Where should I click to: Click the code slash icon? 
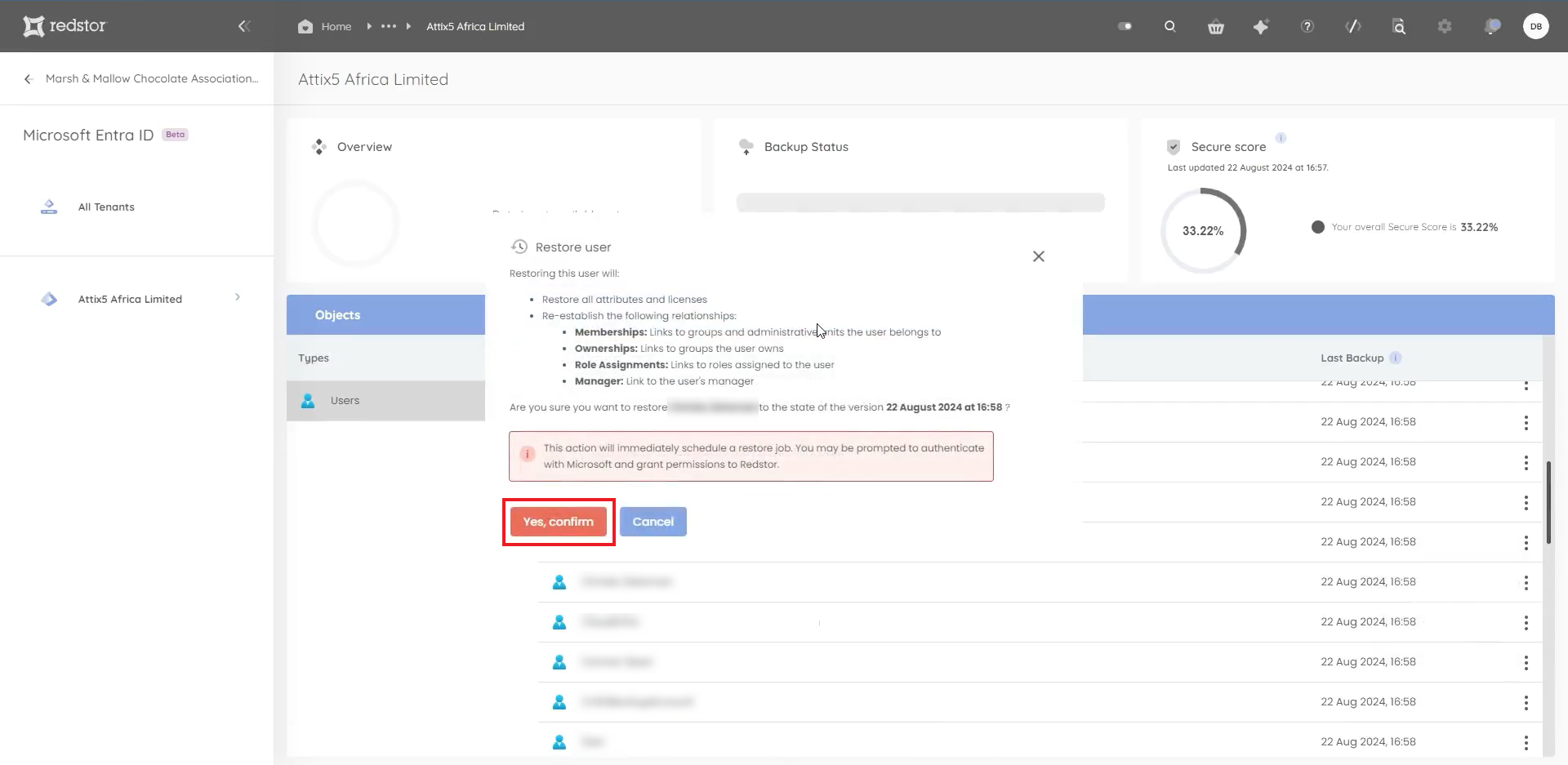click(x=1353, y=27)
